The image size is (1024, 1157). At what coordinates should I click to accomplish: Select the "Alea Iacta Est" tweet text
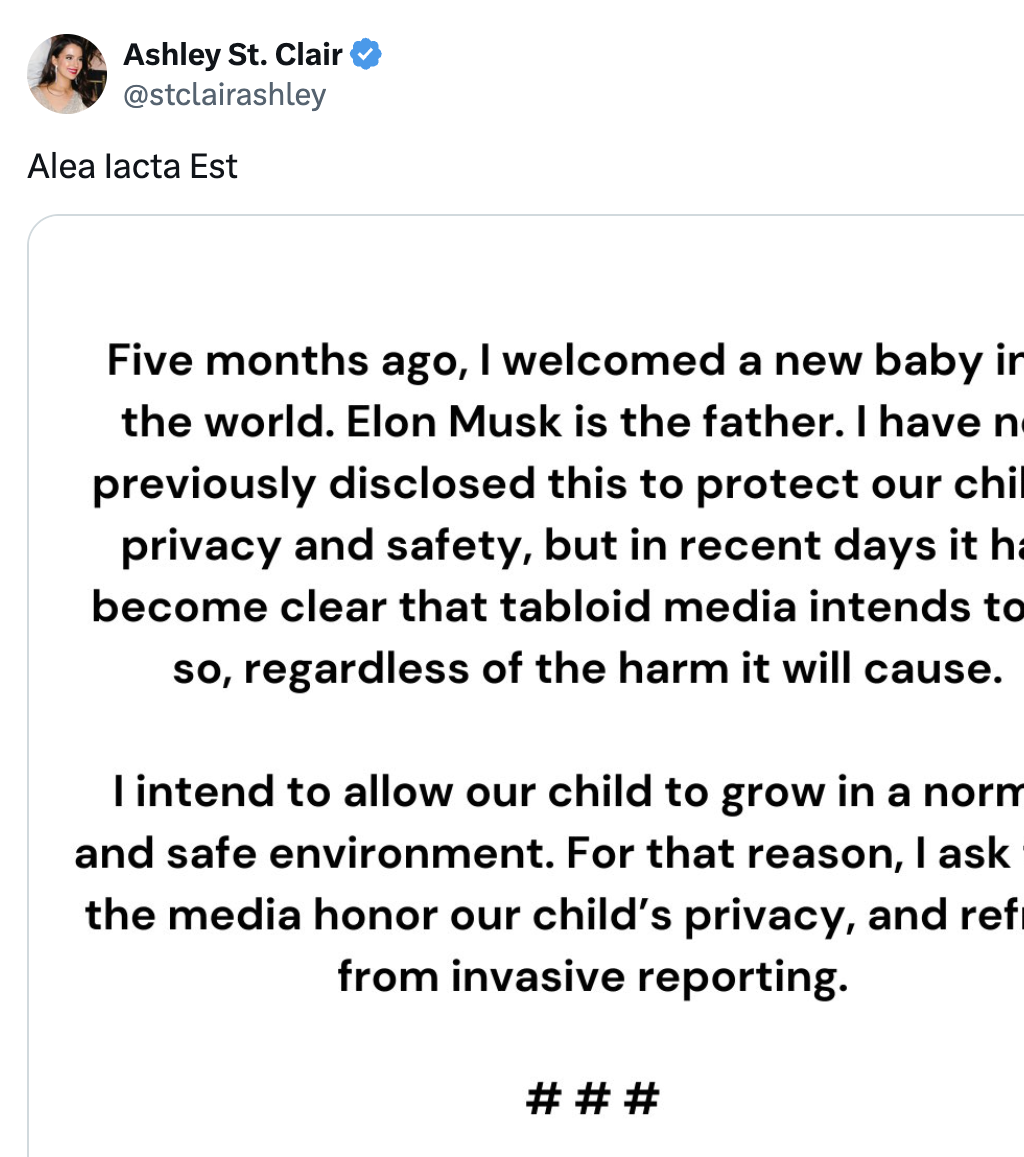pos(132,166)
